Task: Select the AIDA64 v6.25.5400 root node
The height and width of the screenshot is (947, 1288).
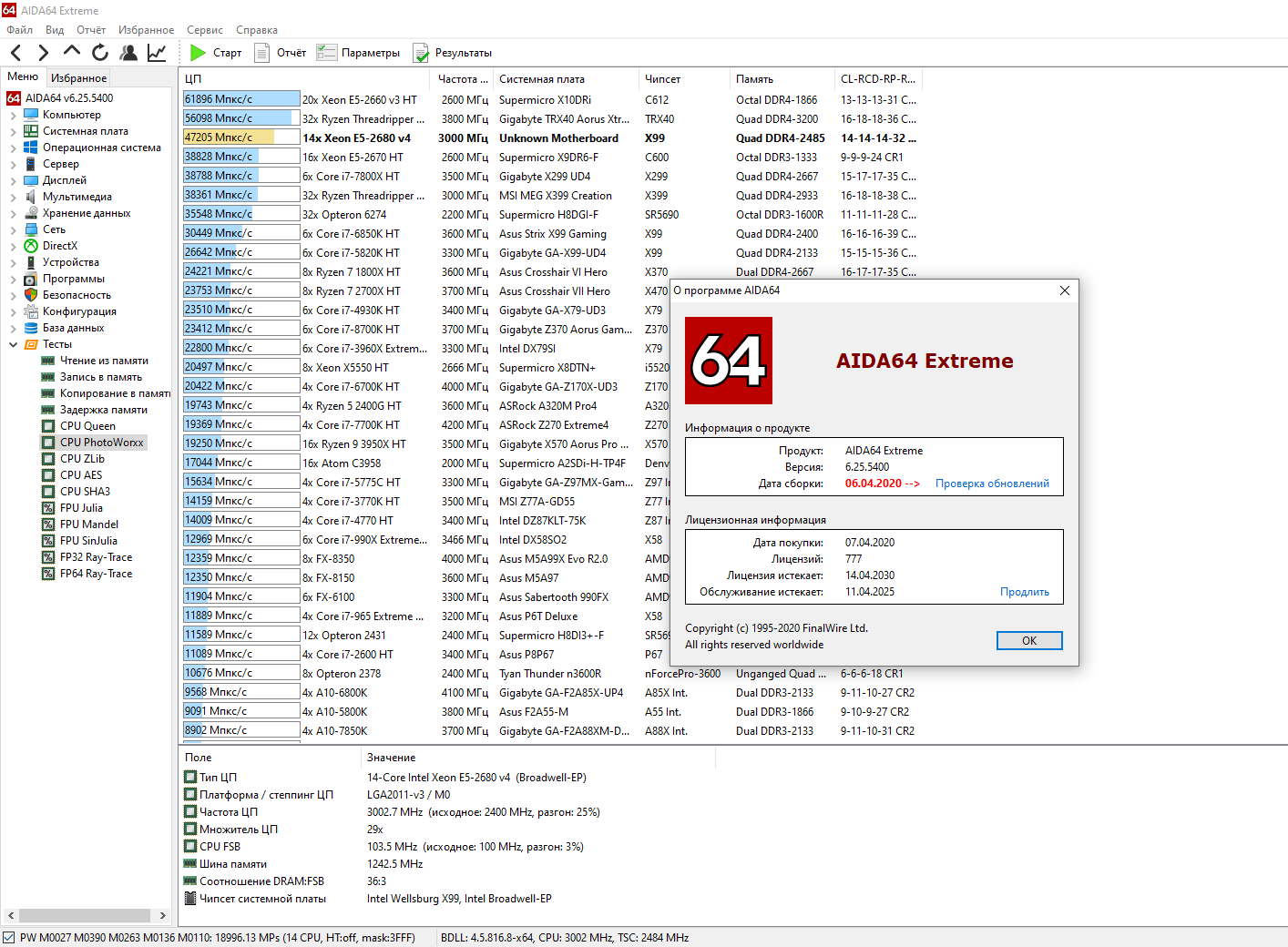Action: (60, 98)
